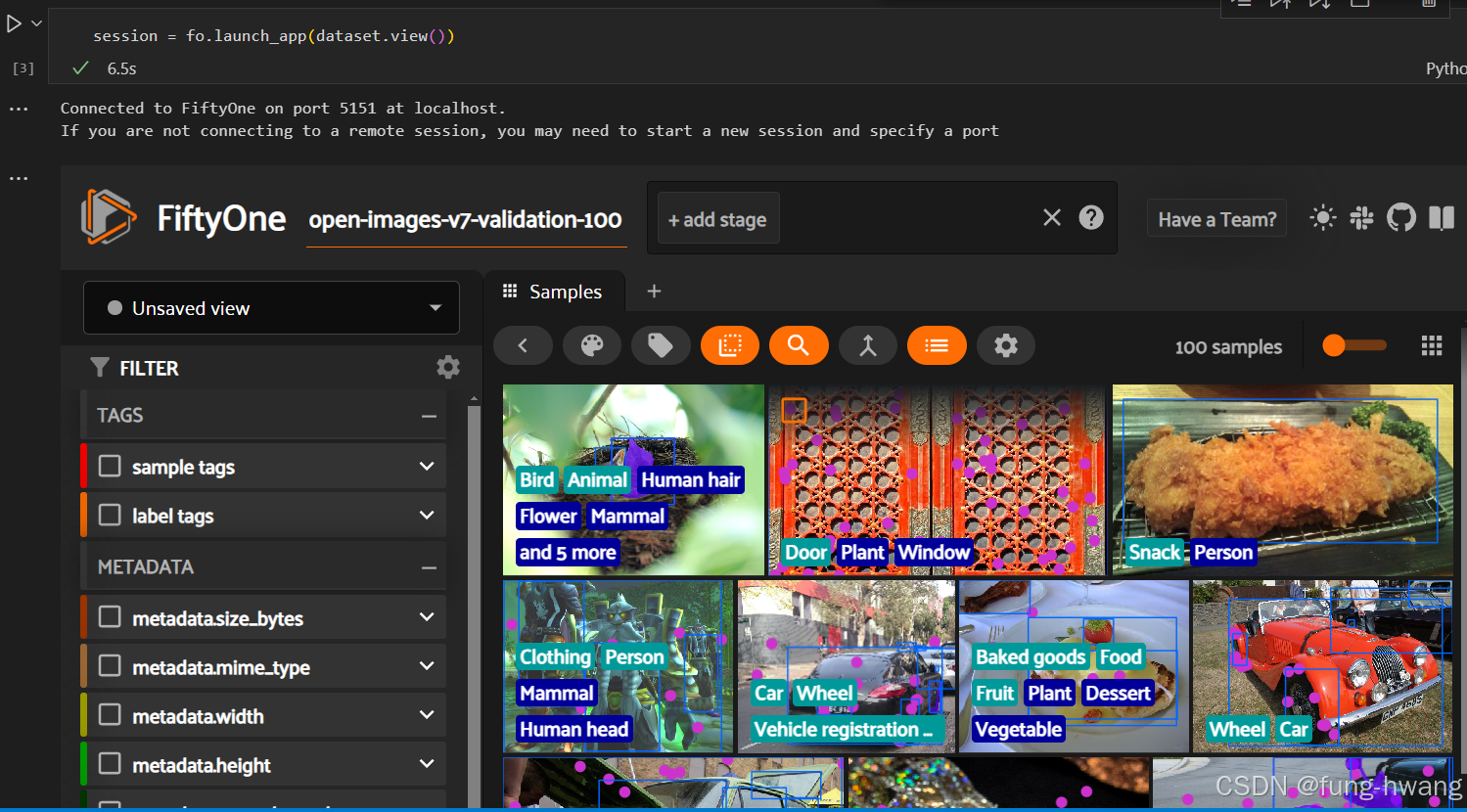Expand the metadata.mime_type filter
The height and width of the screenshot is (812, 1467).
click(427, 665)
